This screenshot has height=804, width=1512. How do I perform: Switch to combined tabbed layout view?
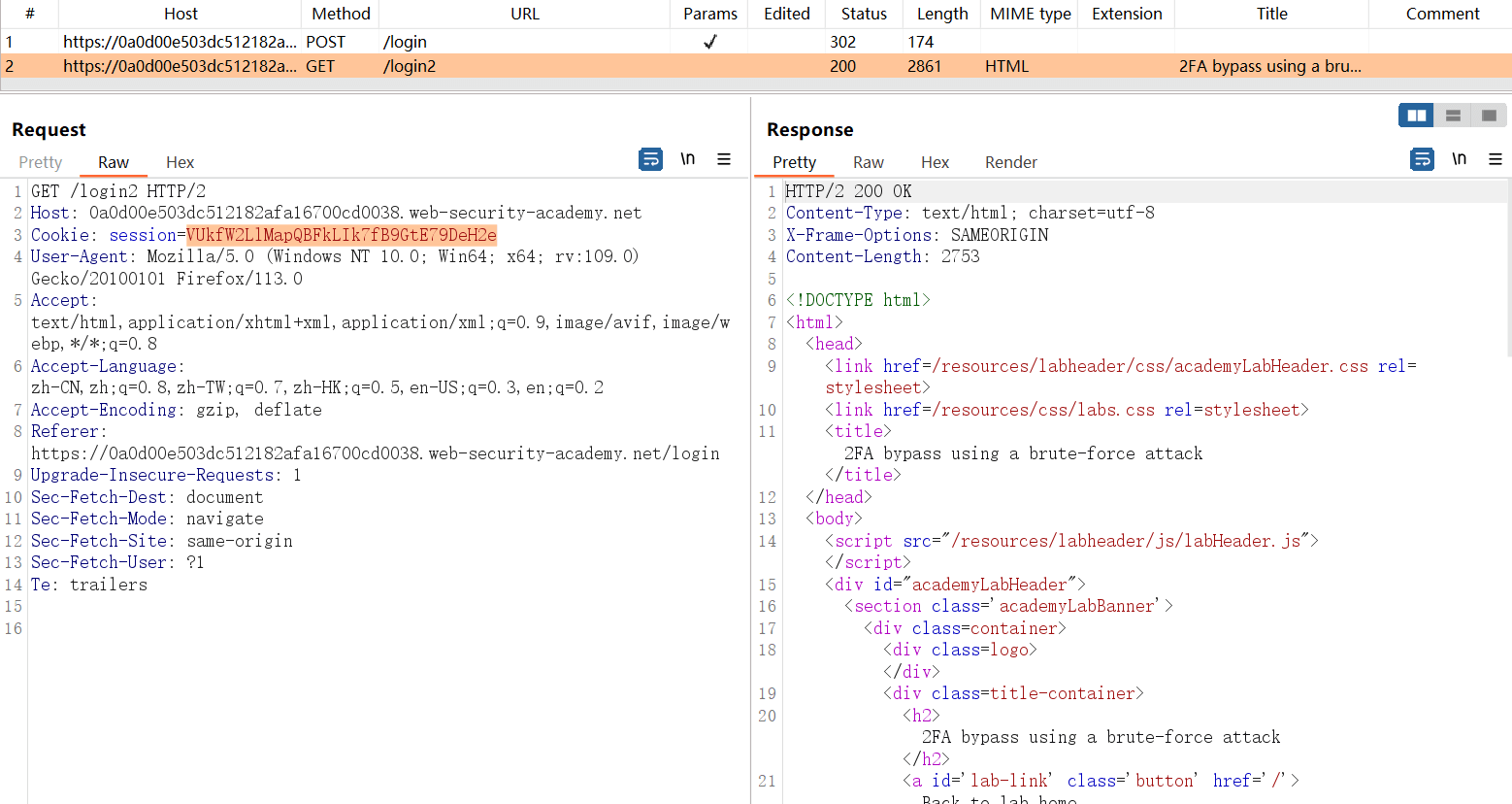1489,116
